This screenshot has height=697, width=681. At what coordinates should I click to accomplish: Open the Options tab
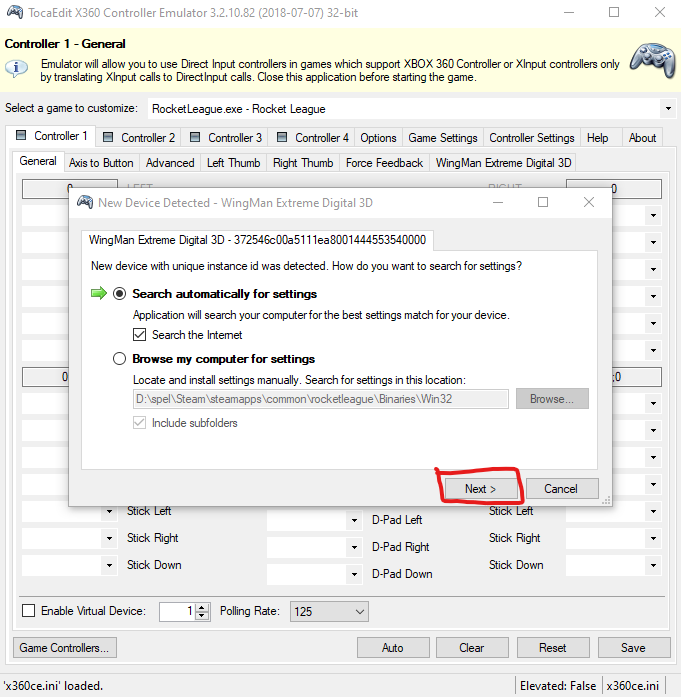click(378, 138)
